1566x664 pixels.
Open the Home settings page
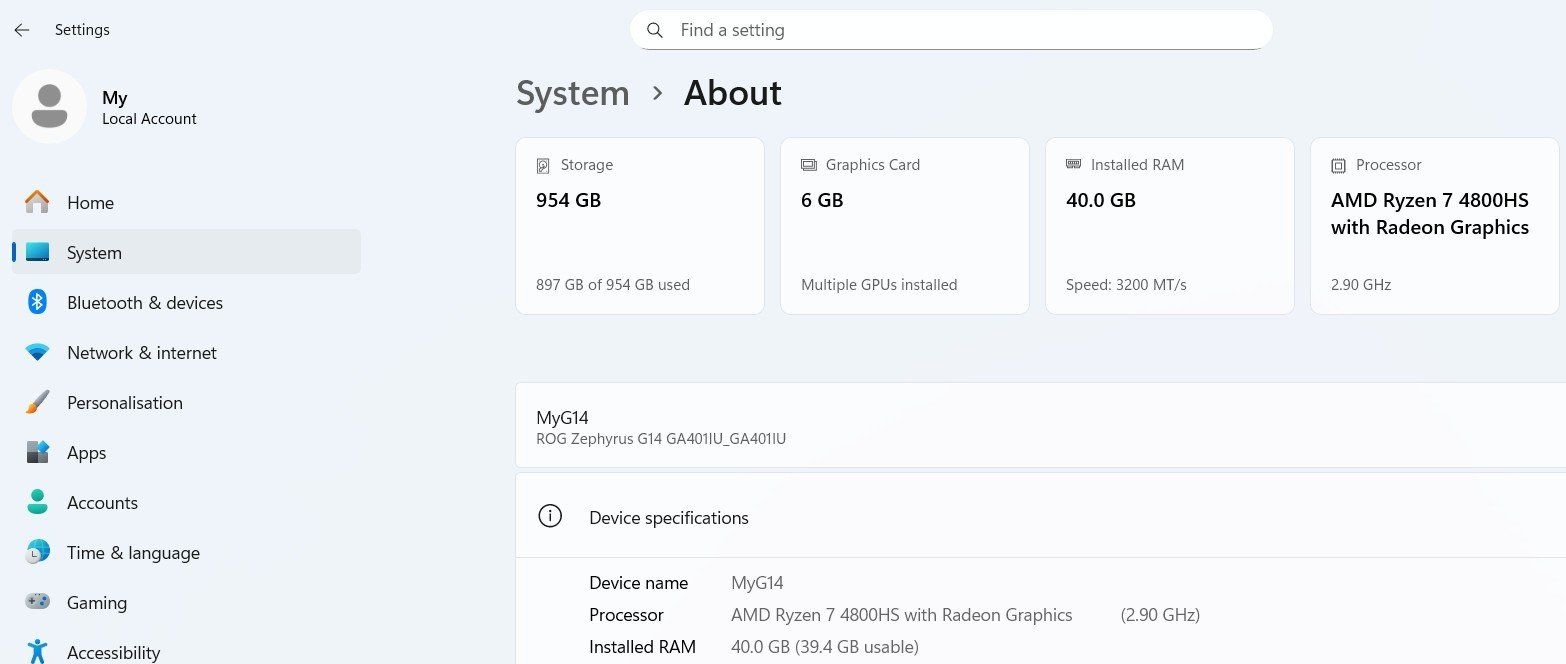(x=186, y=202)
